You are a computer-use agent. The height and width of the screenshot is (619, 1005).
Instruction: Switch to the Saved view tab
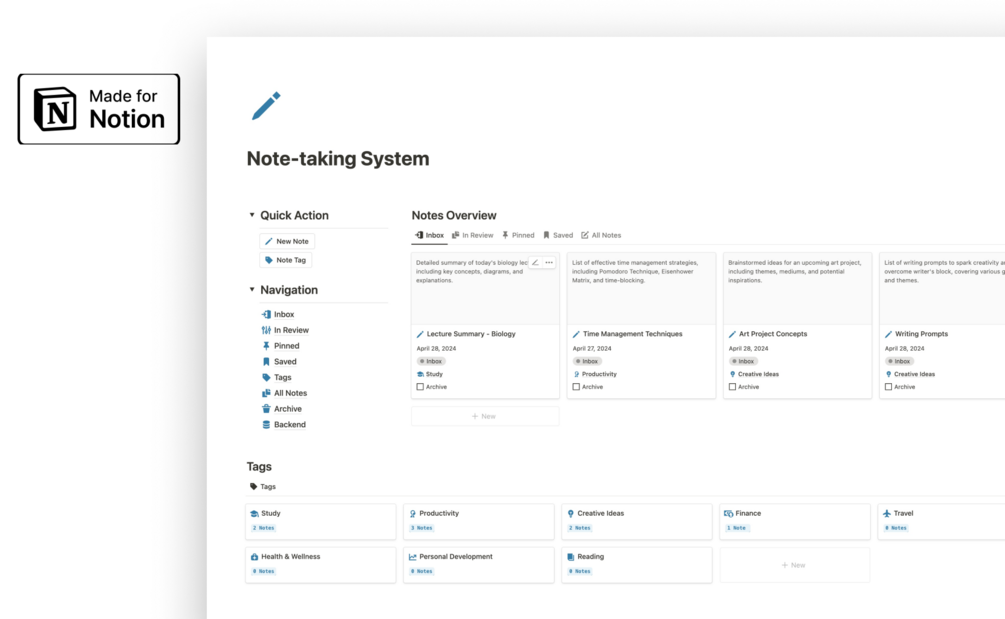point(558,235)
